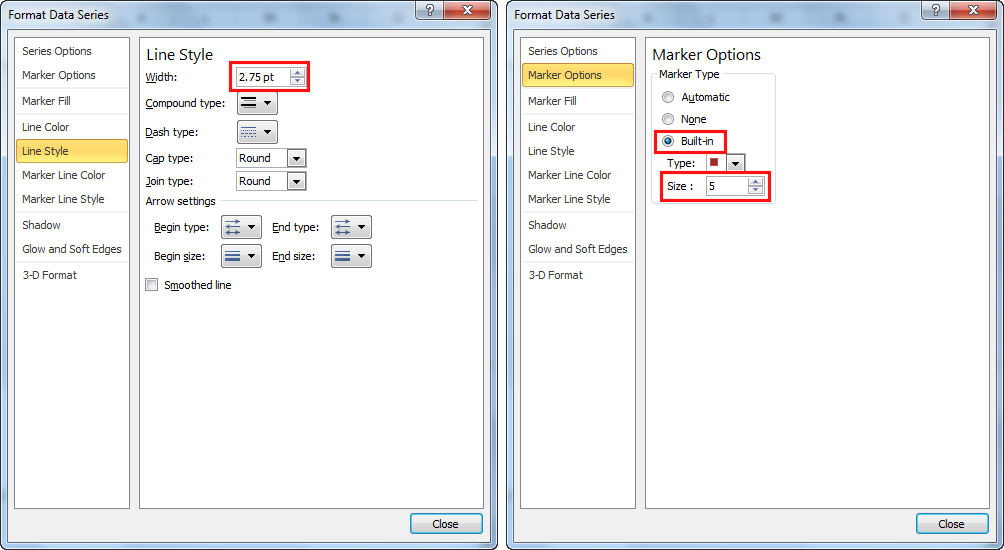Expand the Cap type dropdown

pyautogui.click(x=295, y=158)
